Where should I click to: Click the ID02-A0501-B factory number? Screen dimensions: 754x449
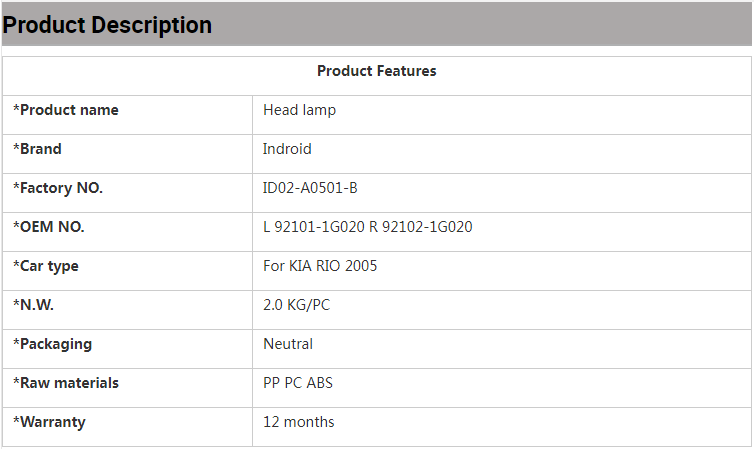pos(310,188)
